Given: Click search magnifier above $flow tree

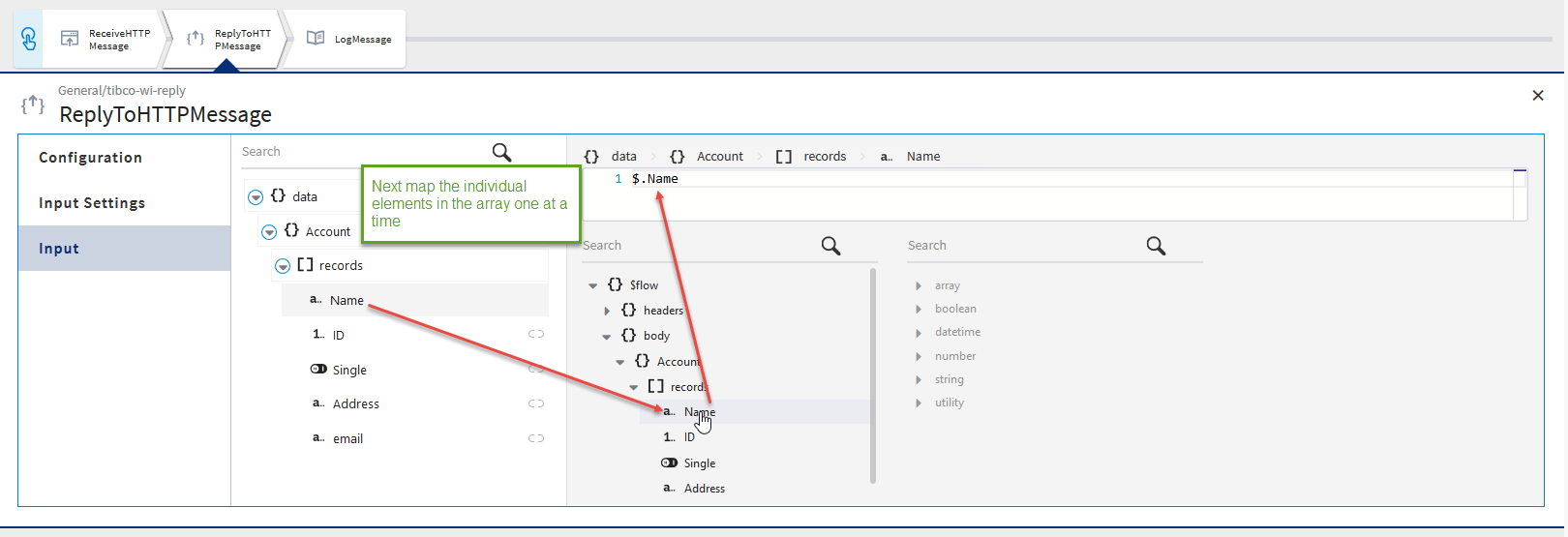Looking at the screenshot, I should [x=830, y=246].
